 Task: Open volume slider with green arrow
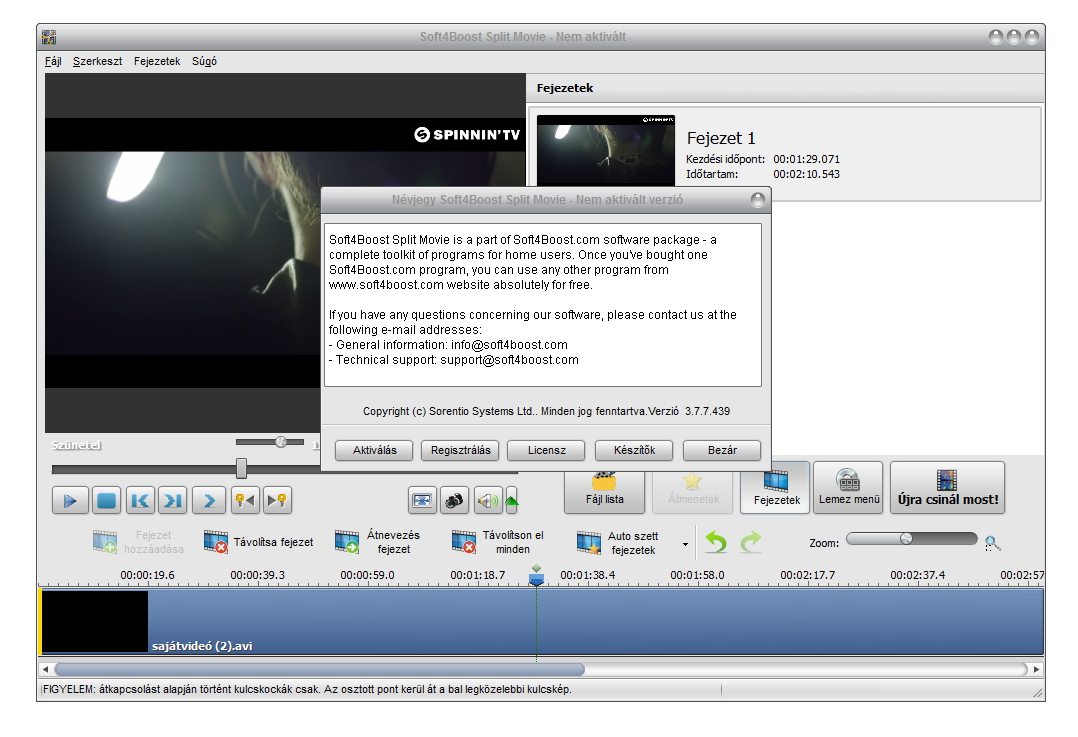[512, 500]
